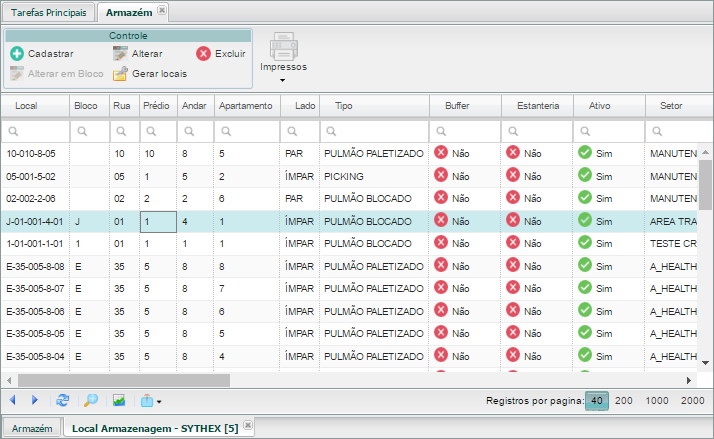Expand the Impressos dropdown arrow
This screenshot has height=439, width=714.
click(x=282, y=80)
